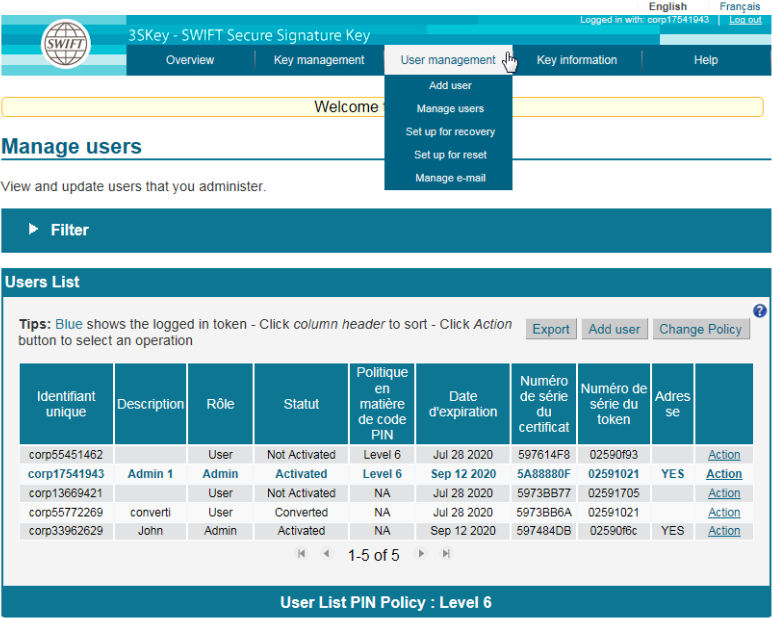This screenshot has width=772, height=618.
Task: Click the Add user button in Users List
Action: pyautogui.click(x=614, y=329)
